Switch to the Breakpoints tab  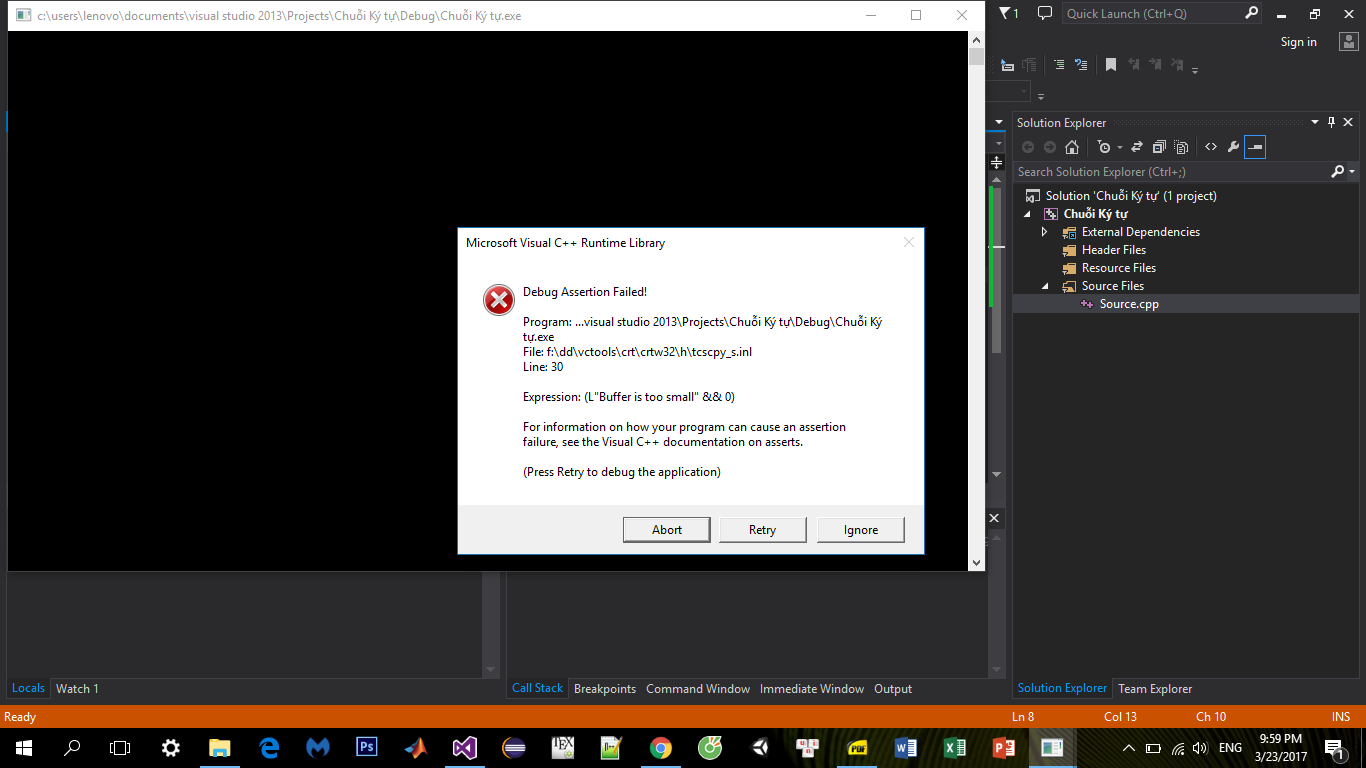604,689
